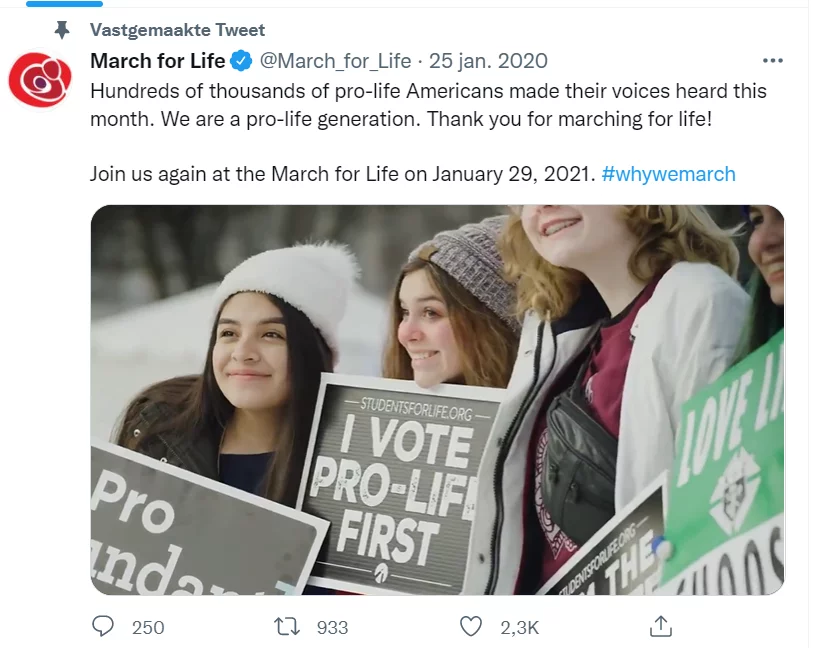The image size is (814, 648).
Task: Open the tweet via the 25 jan. 2020 date
Action: click(x=488, y=61)
